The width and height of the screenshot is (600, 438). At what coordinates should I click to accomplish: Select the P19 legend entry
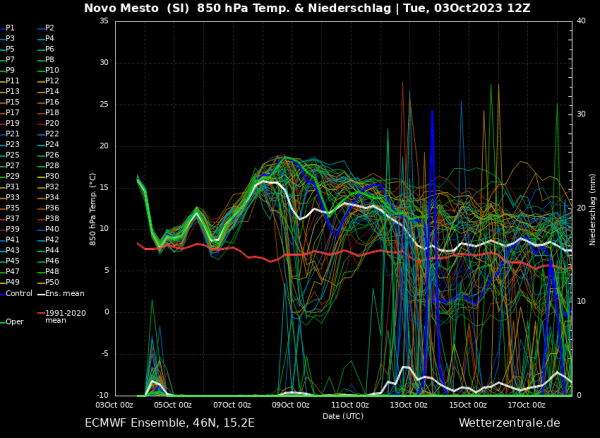[12, 123]
